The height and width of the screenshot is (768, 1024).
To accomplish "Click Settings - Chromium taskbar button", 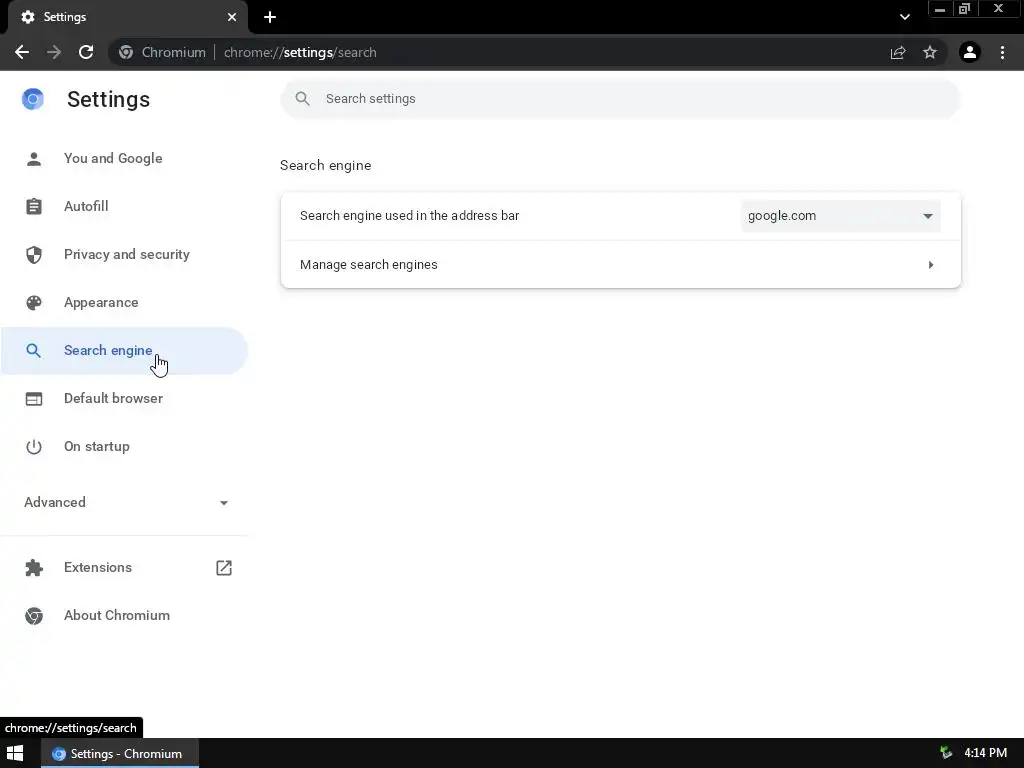I will coord(120,753).
